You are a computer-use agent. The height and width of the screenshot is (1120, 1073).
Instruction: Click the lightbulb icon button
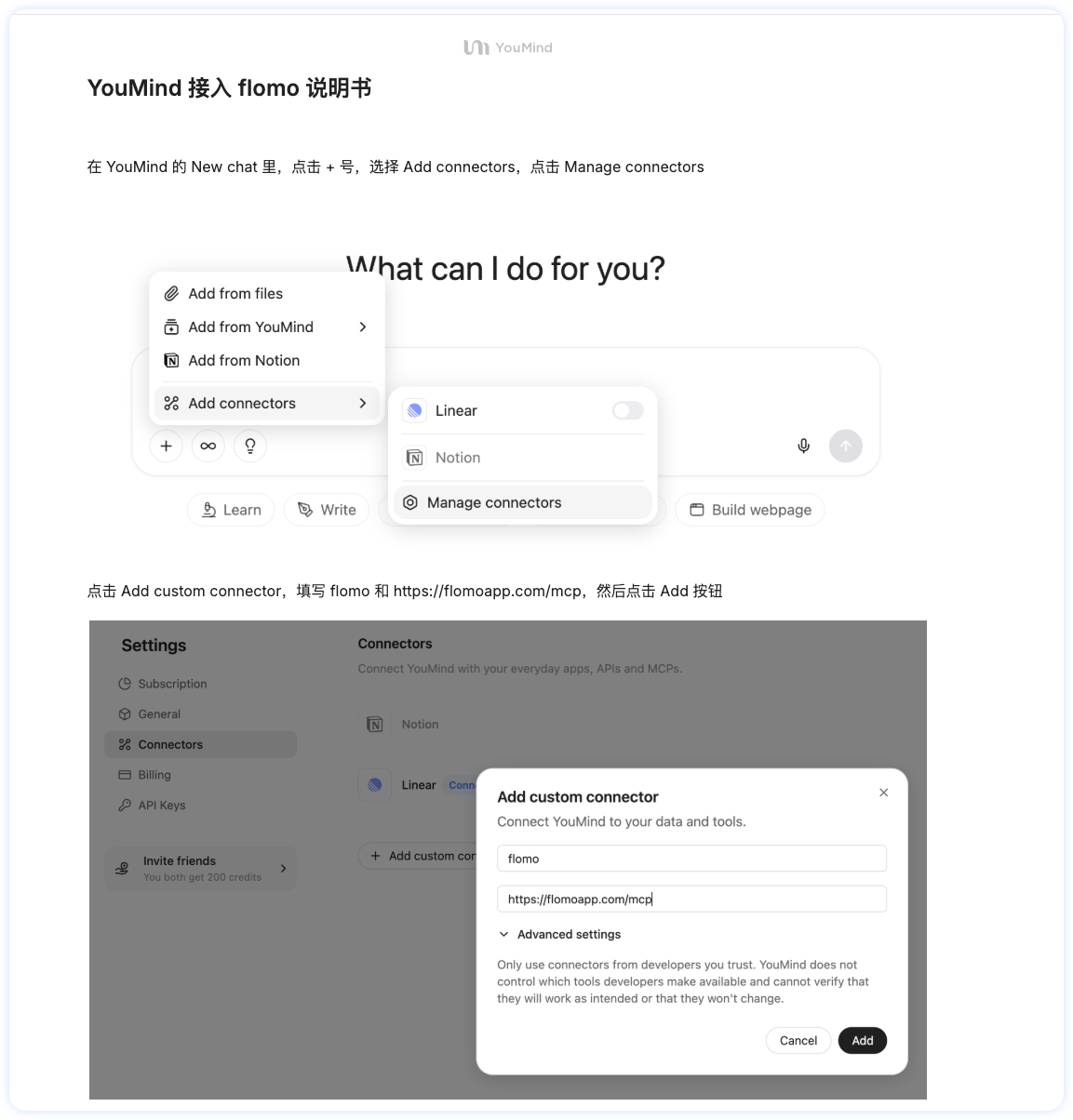[x=250, y=446]
